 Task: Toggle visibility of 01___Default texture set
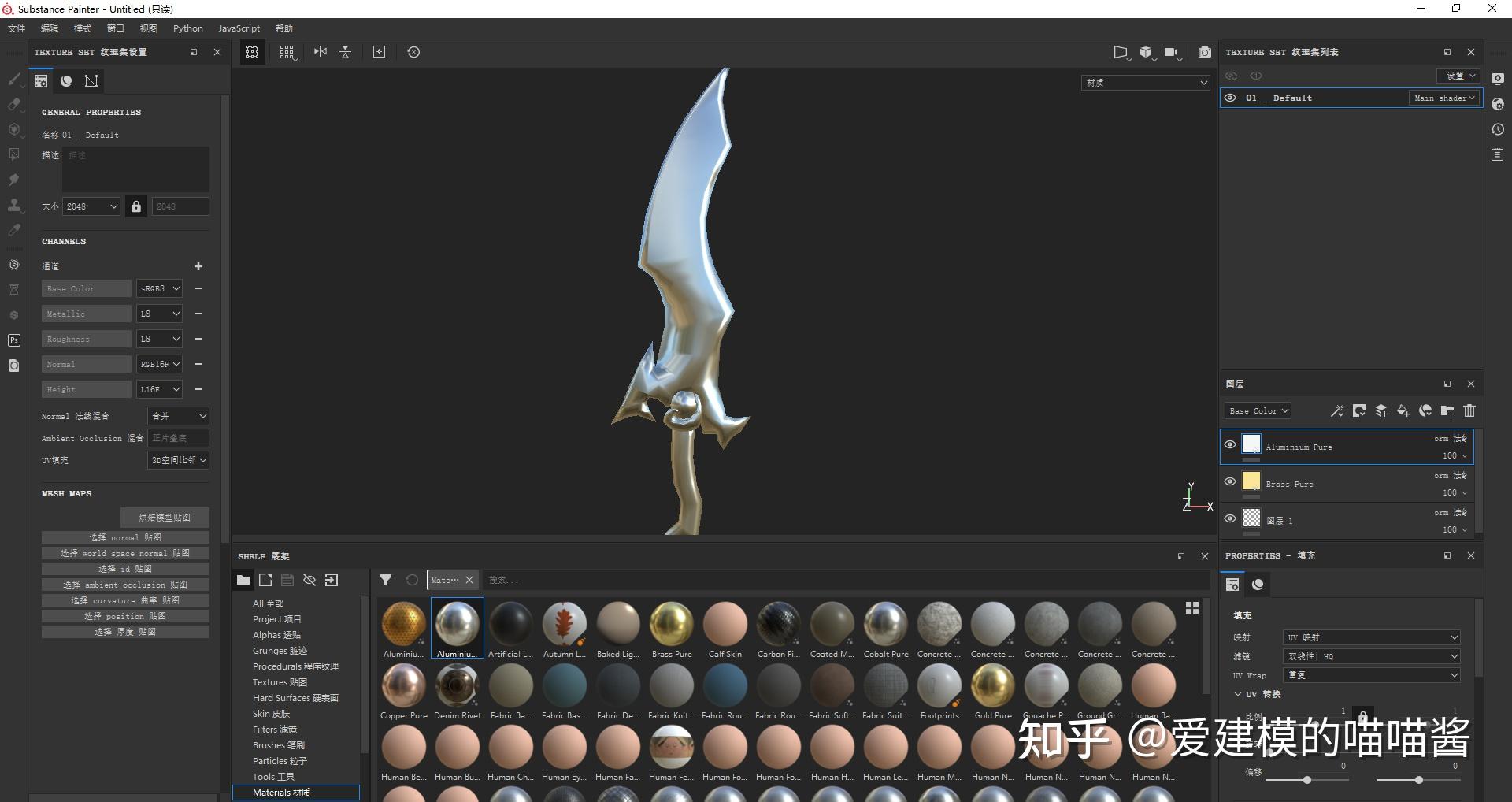coord(1230,98)
